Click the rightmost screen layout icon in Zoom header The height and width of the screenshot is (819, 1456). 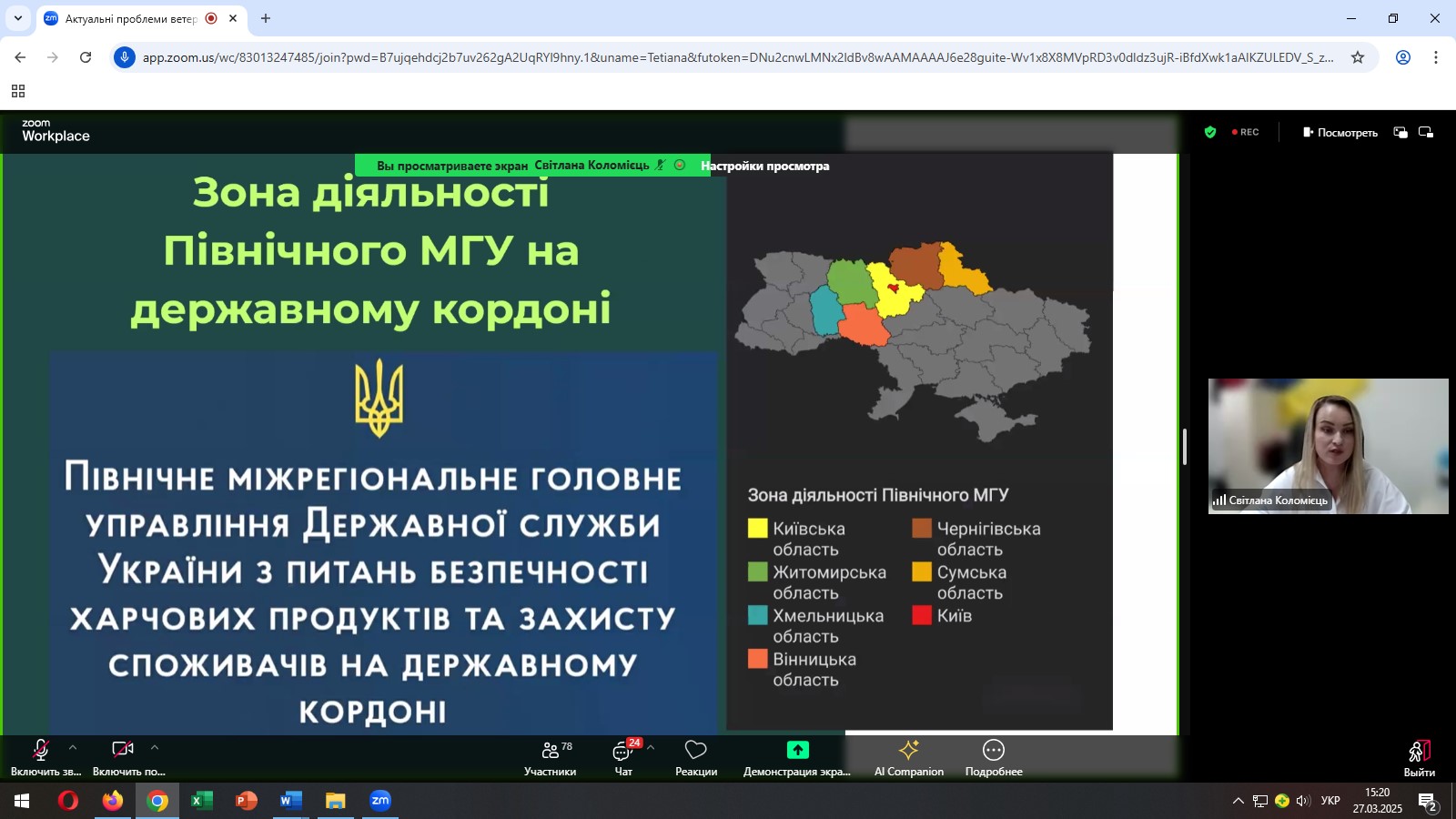point(1426,132)
